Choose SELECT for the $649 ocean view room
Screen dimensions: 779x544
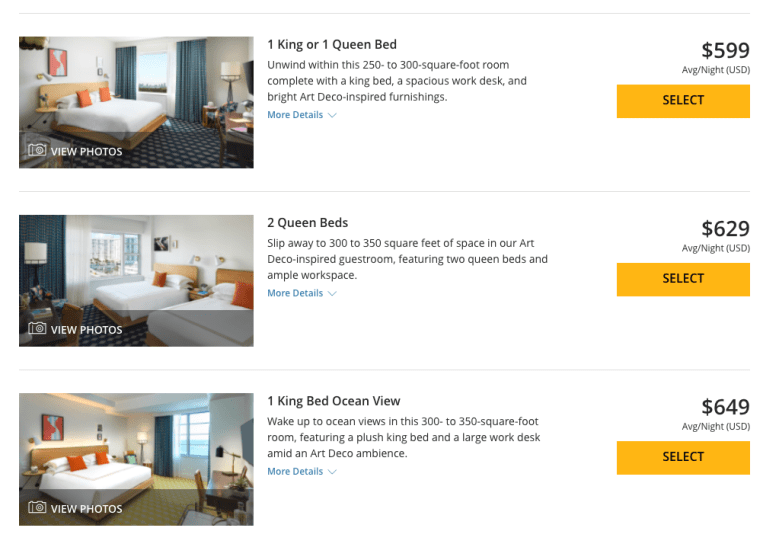[683, 457]
